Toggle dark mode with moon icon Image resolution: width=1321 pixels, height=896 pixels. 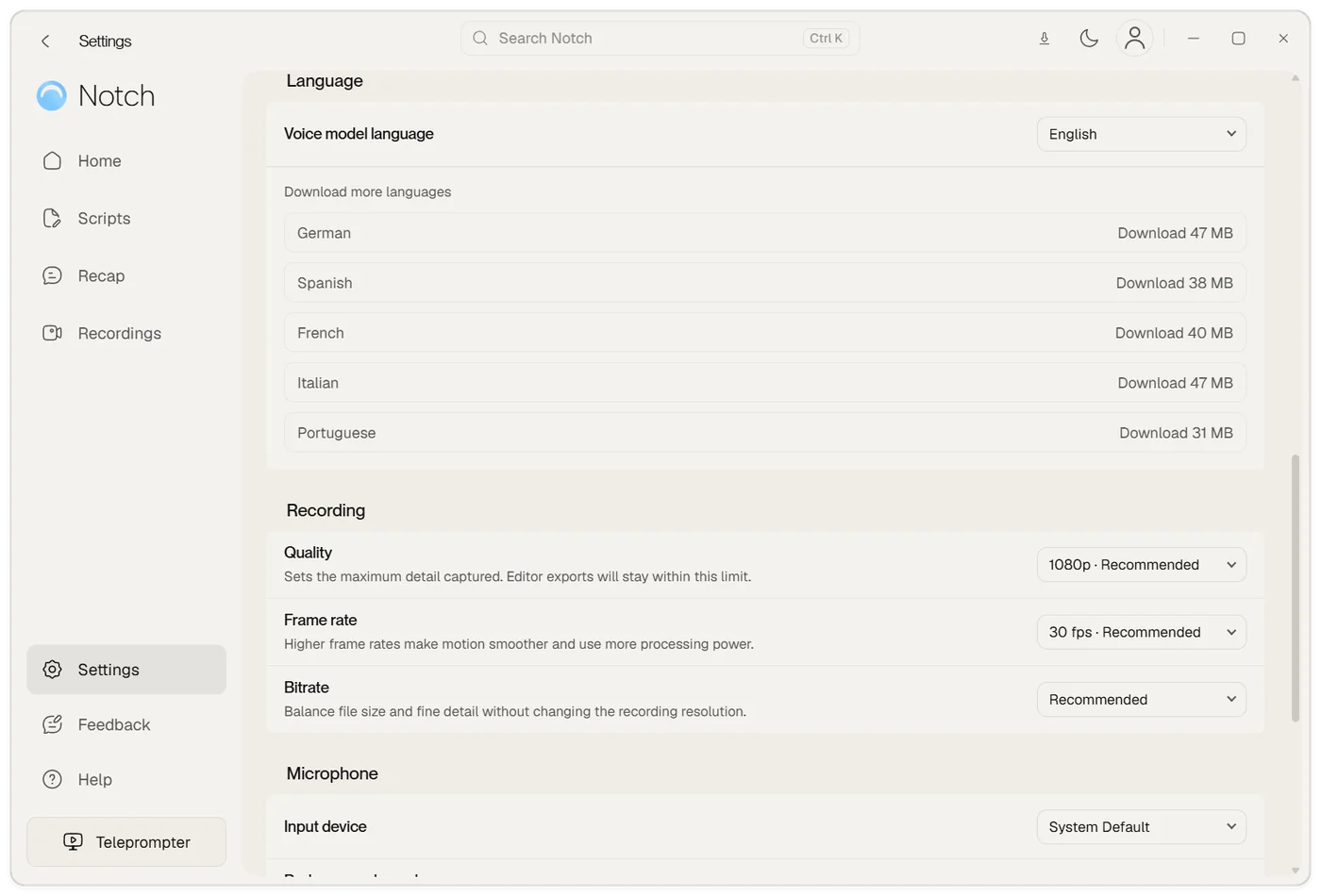pyautogui.click(x=1089, y=39)
